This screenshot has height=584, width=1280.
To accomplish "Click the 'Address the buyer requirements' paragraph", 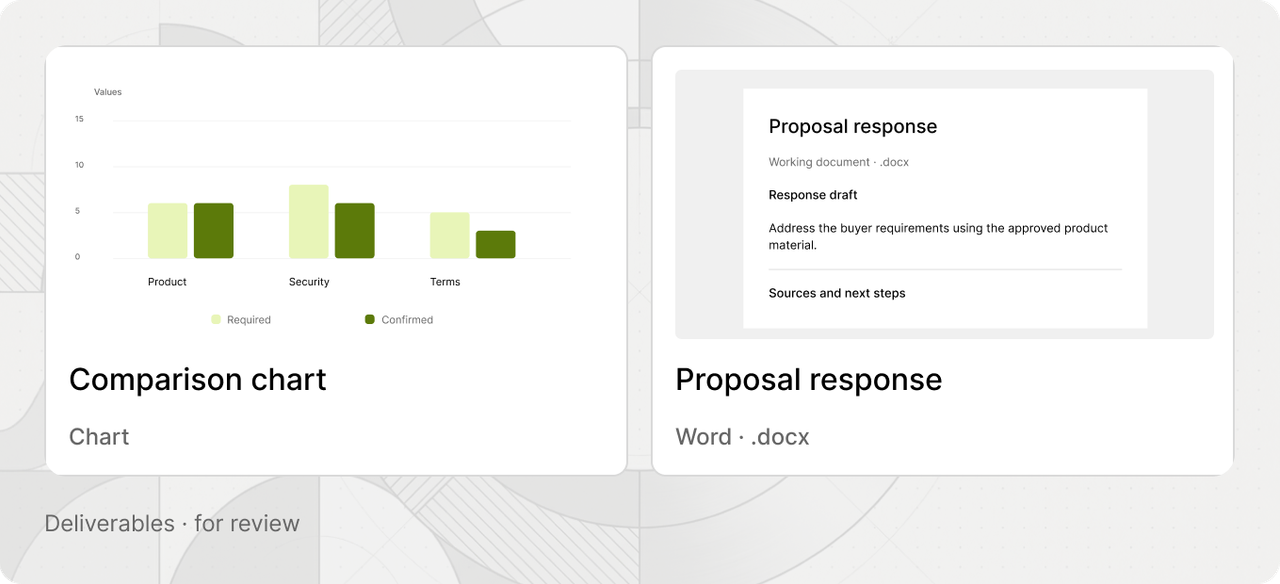I will tap(939, 236).
